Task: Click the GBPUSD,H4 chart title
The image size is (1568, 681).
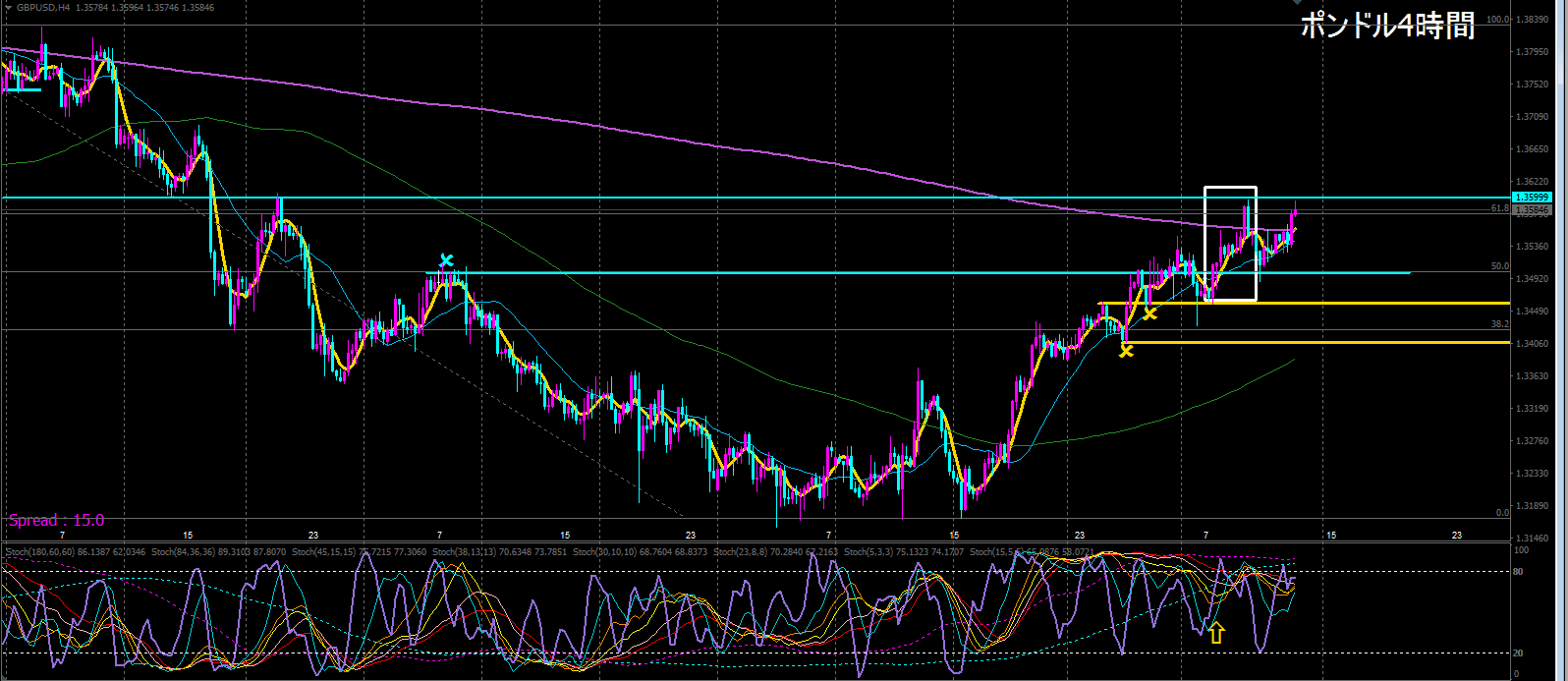Action: click(45, 10)
